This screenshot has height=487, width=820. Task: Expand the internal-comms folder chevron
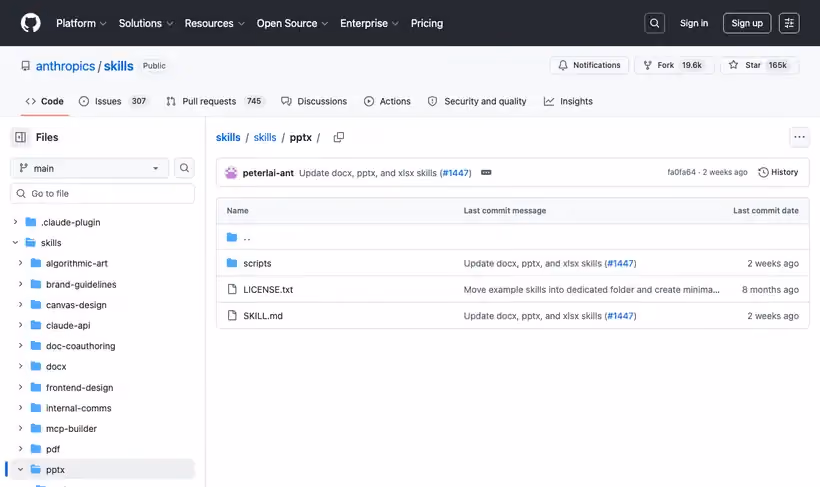(20, 407)
